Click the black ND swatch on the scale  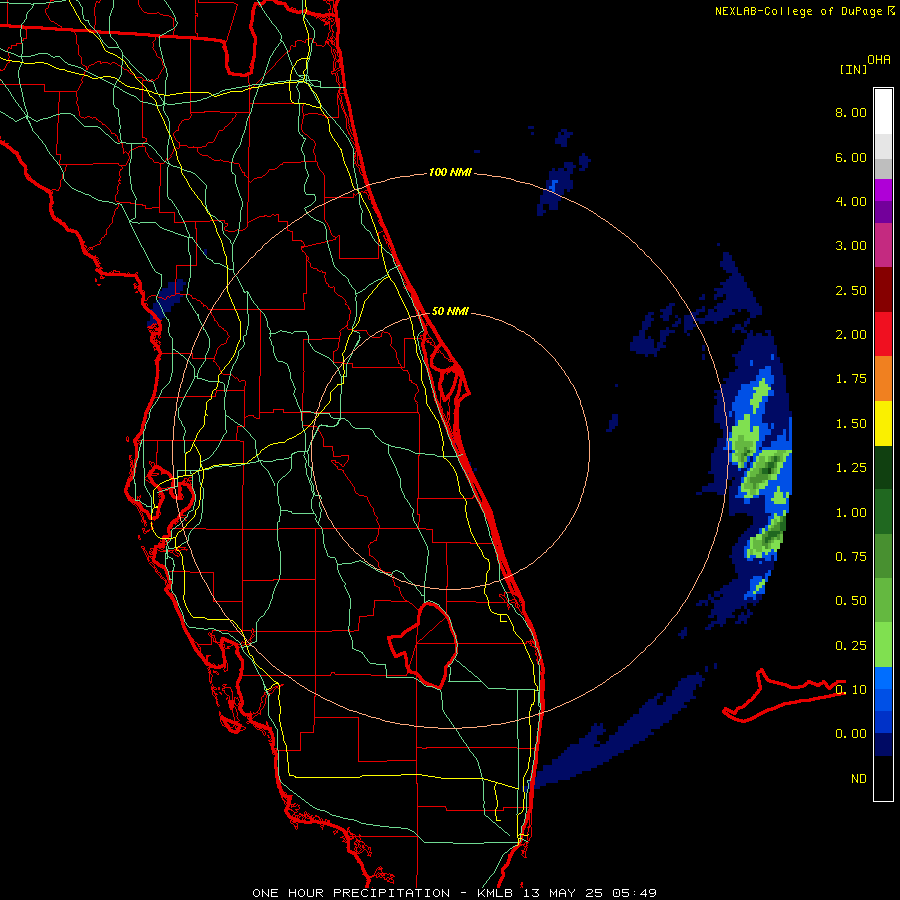click(x=883, y=778)
